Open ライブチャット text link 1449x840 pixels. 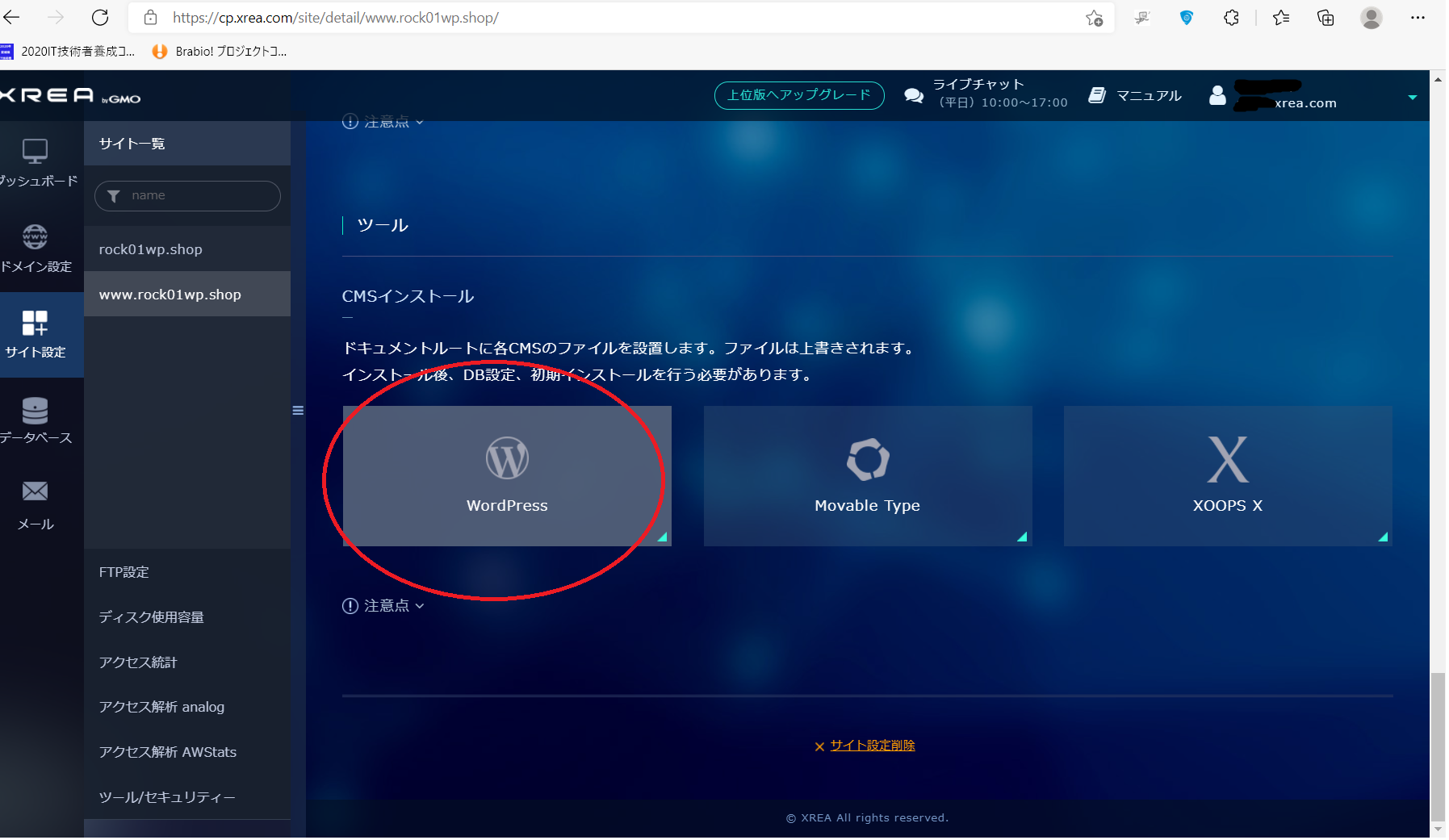click(x=978, y=84)
